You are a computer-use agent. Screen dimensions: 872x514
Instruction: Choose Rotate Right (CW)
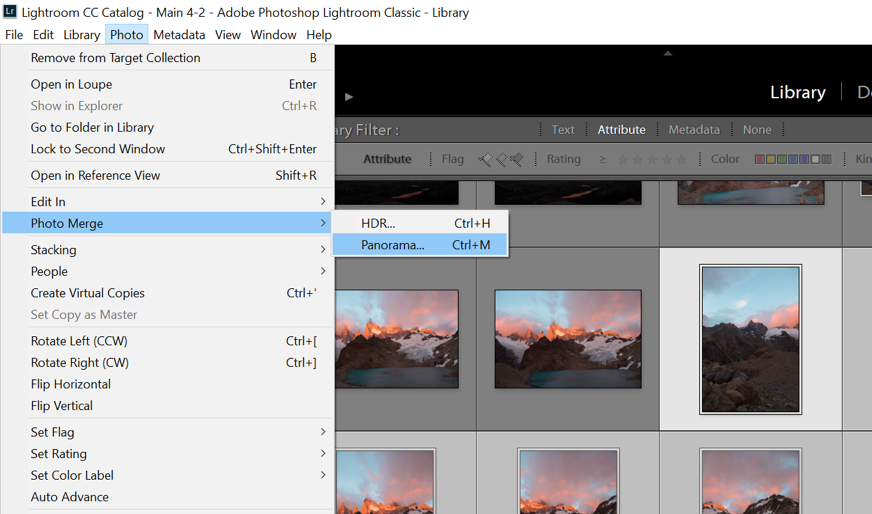[167, 363]
